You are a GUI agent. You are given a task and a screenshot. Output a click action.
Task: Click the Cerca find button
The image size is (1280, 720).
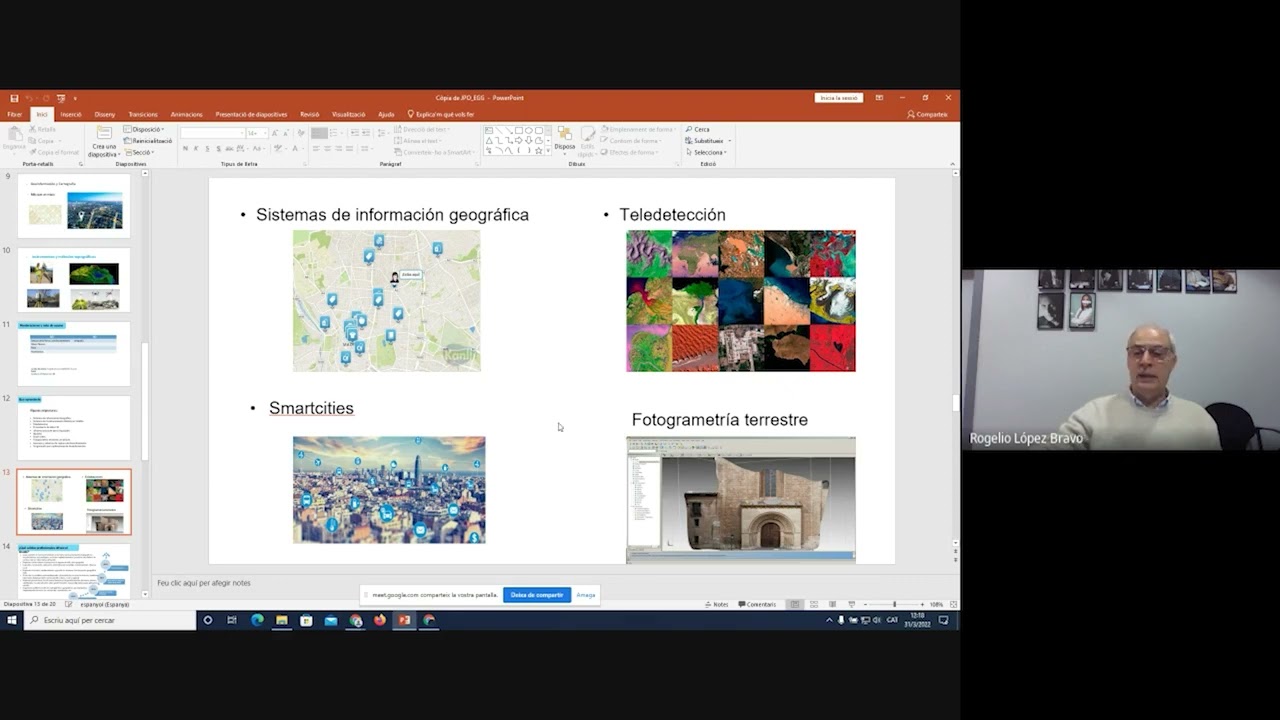coord(698,129)
